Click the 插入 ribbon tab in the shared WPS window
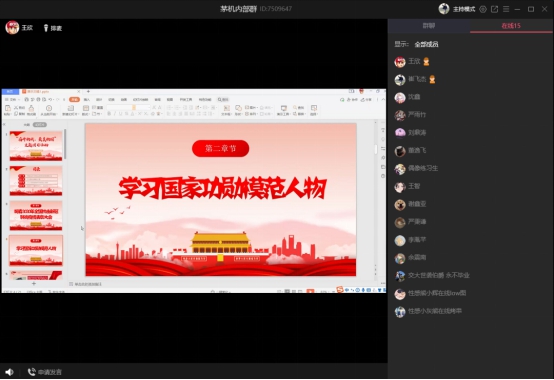Viewport: 554px width, 380px height. 87,100
